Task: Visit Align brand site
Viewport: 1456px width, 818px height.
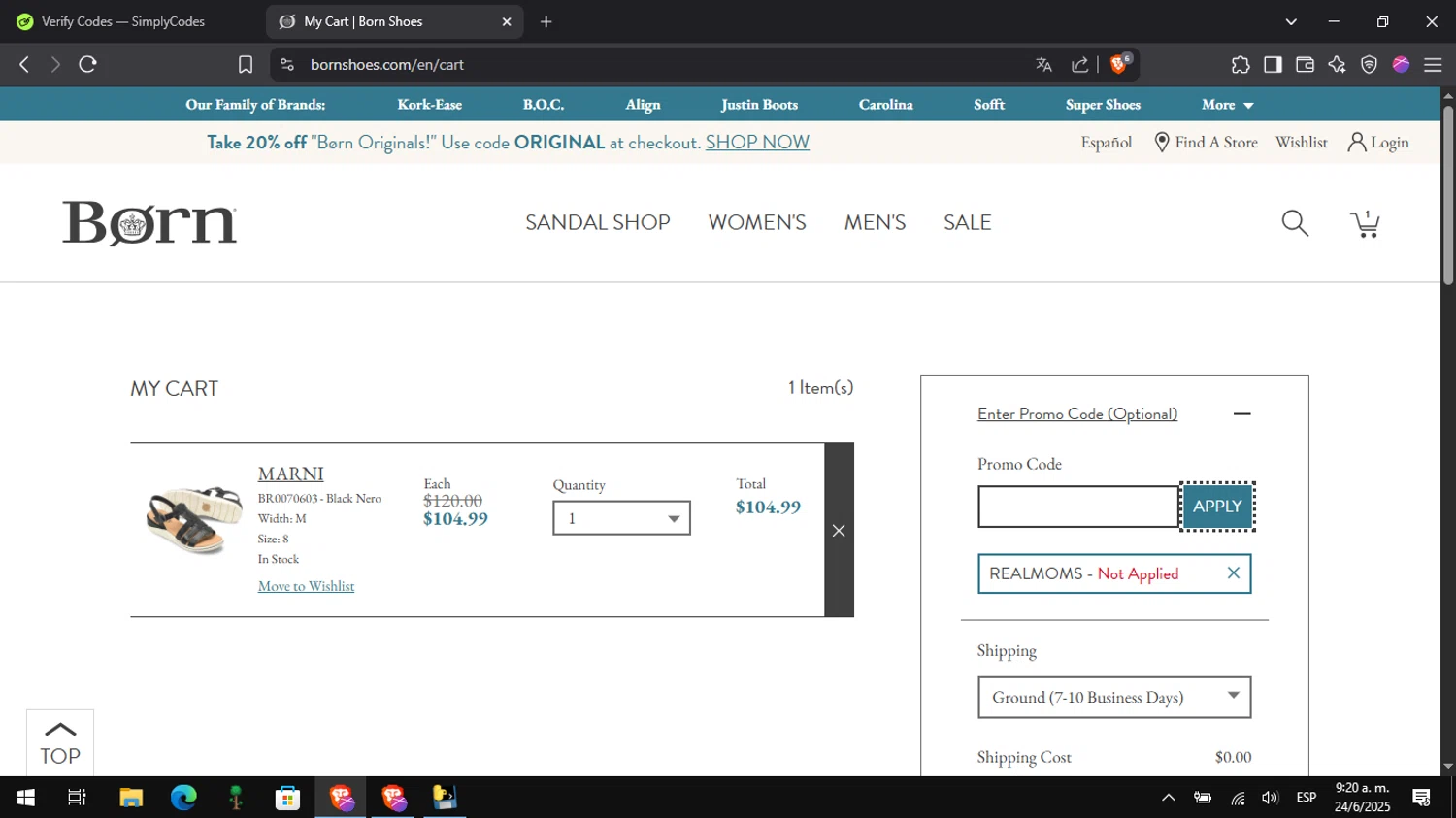Action: tap(643, 105)
